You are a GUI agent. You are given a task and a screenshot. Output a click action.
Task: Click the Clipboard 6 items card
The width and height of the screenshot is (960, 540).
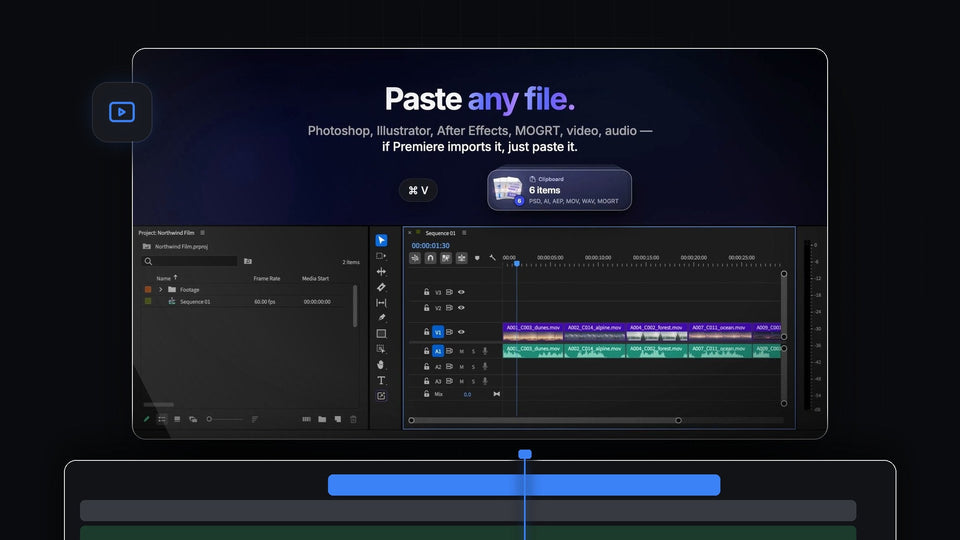560,190
